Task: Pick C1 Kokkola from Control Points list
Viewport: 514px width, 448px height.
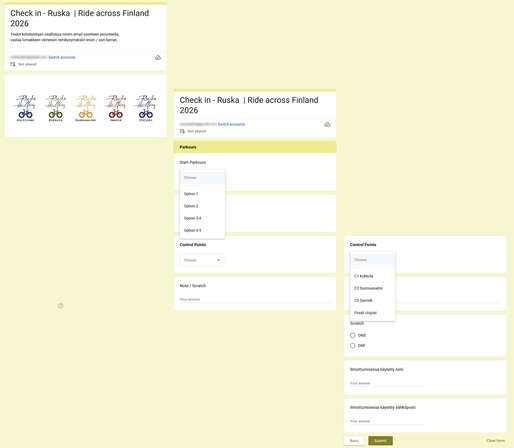Action: 373,276
